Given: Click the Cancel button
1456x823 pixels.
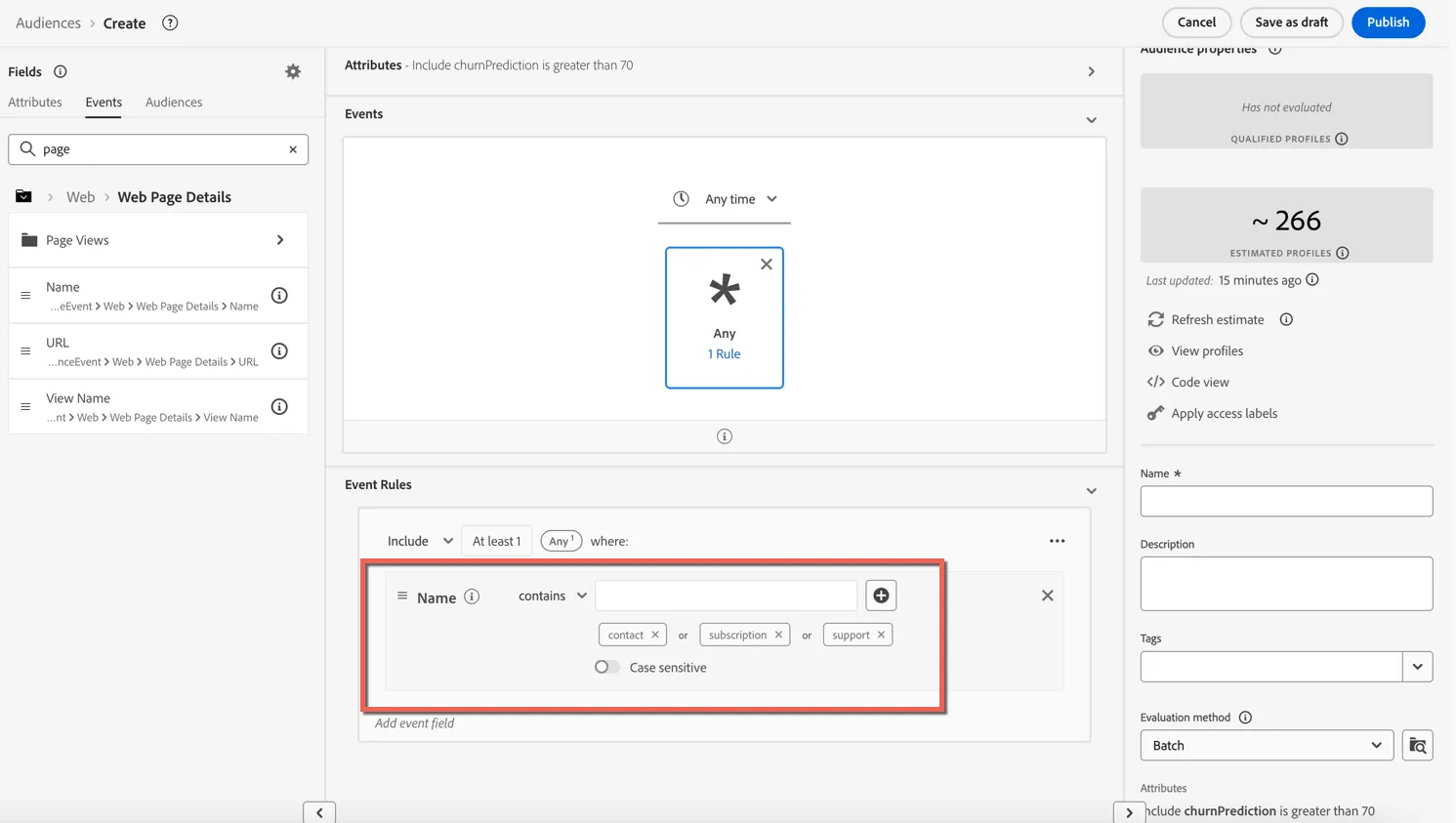Looking at the screenshot, I should pyautogui.click(x=1196, y=22).
